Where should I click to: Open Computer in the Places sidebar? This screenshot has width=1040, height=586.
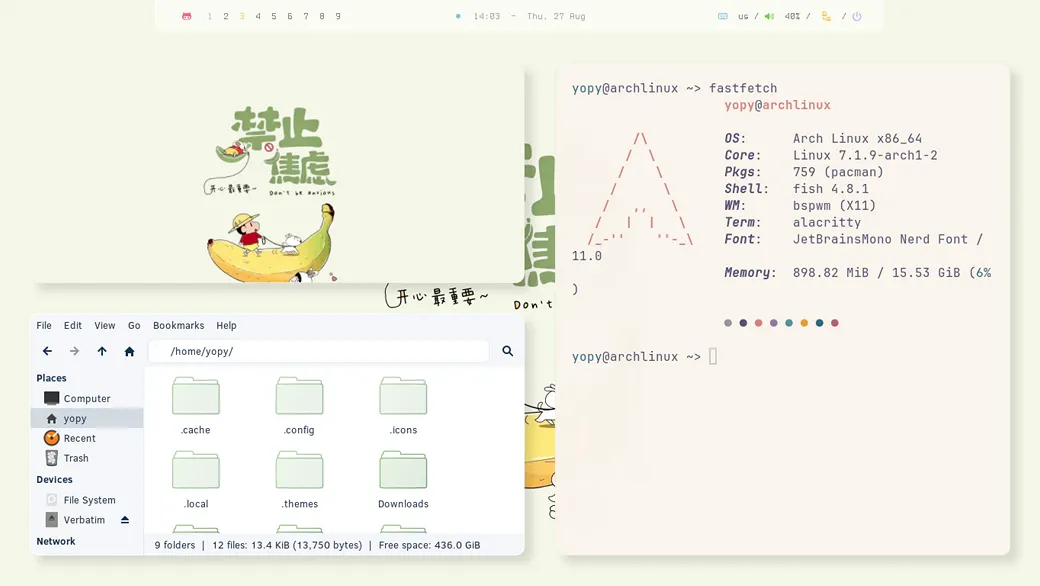coord(87,398)
